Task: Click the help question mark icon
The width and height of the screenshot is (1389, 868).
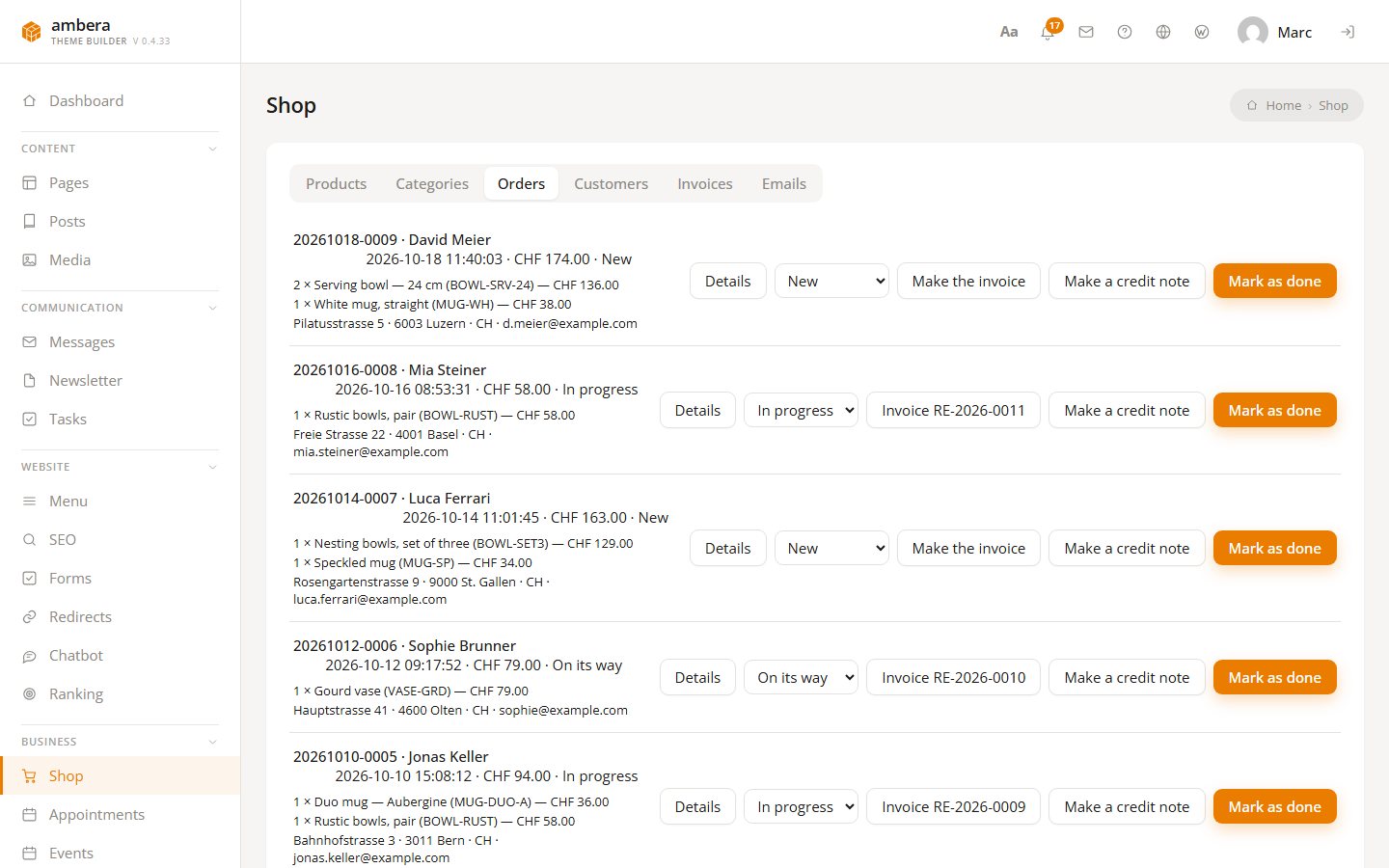Action: tap(1125, 32)
